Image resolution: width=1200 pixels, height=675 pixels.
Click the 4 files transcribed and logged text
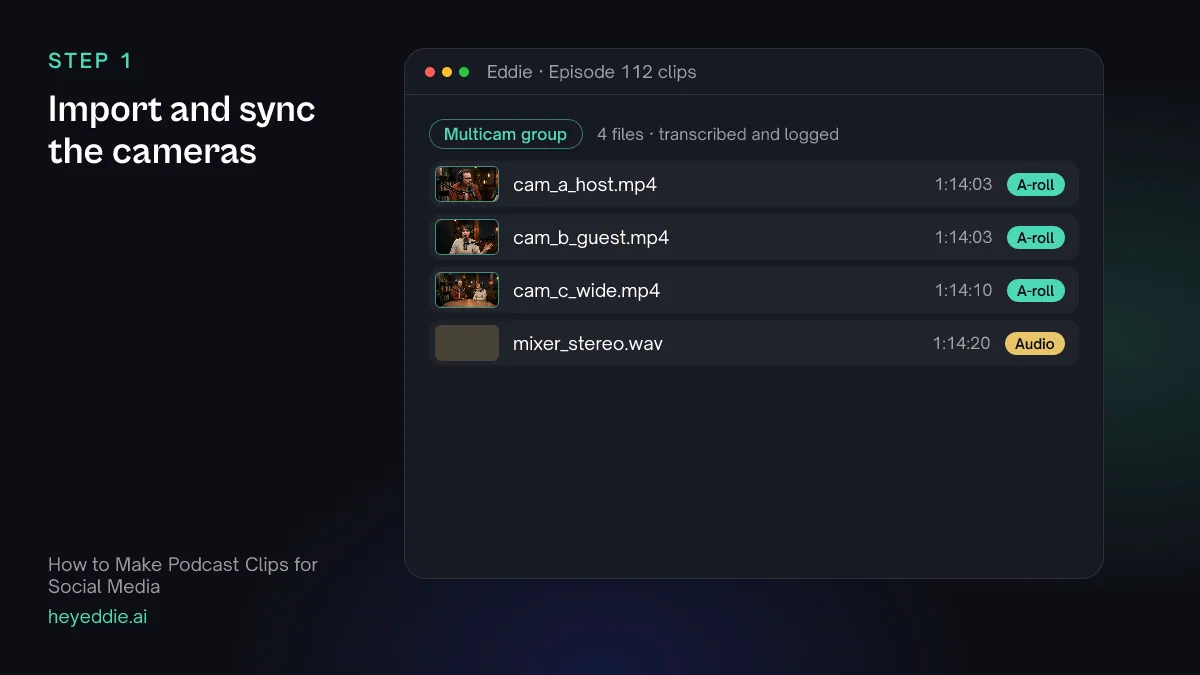click(x=718, y=134)
